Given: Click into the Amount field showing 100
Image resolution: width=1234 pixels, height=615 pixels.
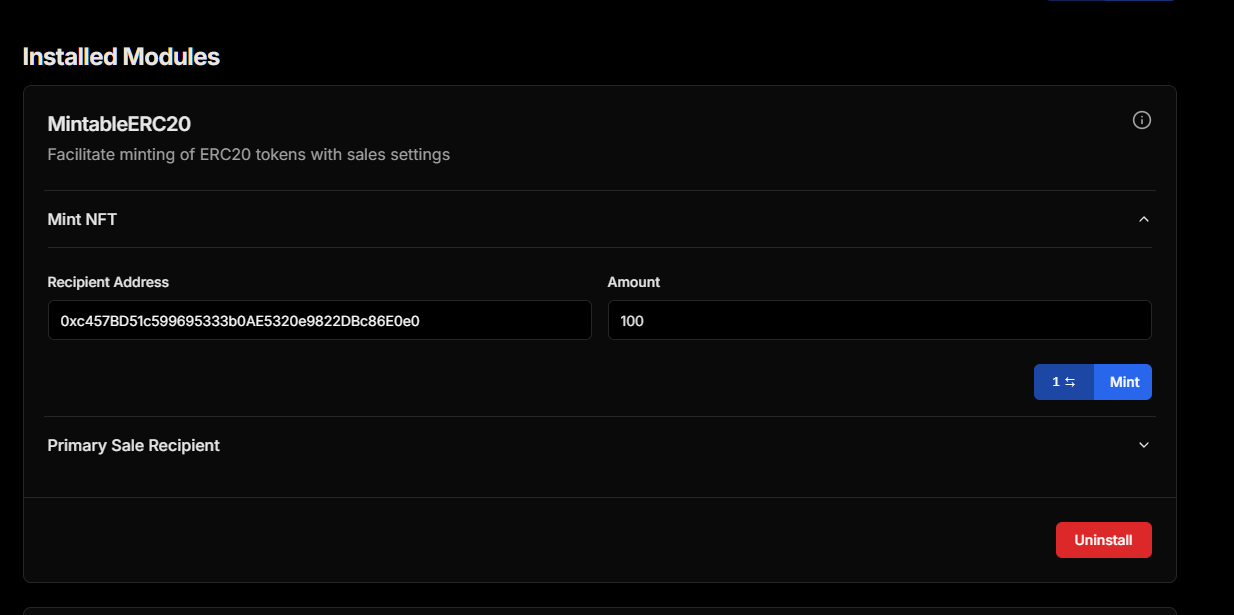Looking at the screenshot, I should click(x=879, y=320).
